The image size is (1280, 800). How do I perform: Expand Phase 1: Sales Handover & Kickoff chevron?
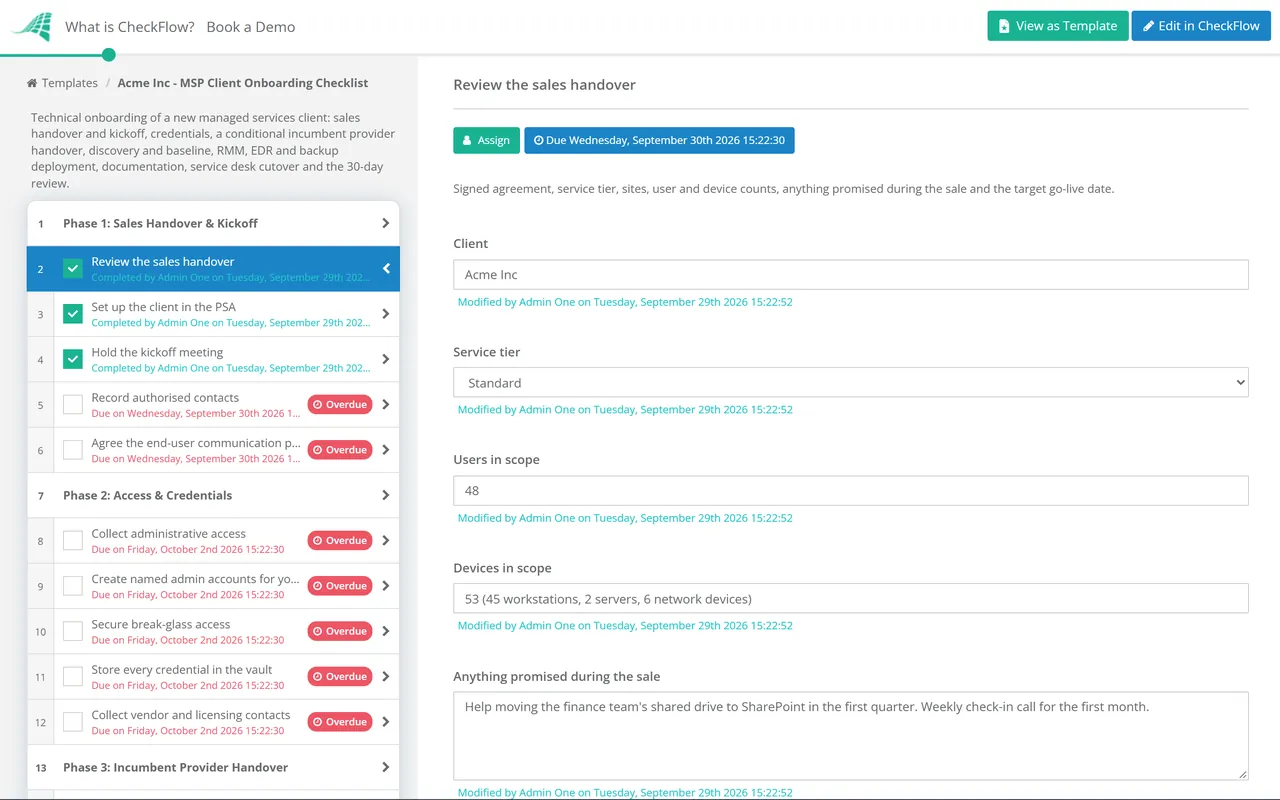coord(386,223)
